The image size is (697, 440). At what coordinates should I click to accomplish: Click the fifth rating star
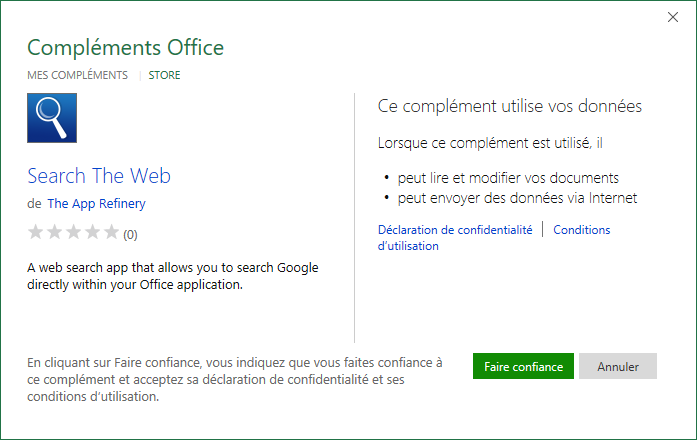pos(110,232)
